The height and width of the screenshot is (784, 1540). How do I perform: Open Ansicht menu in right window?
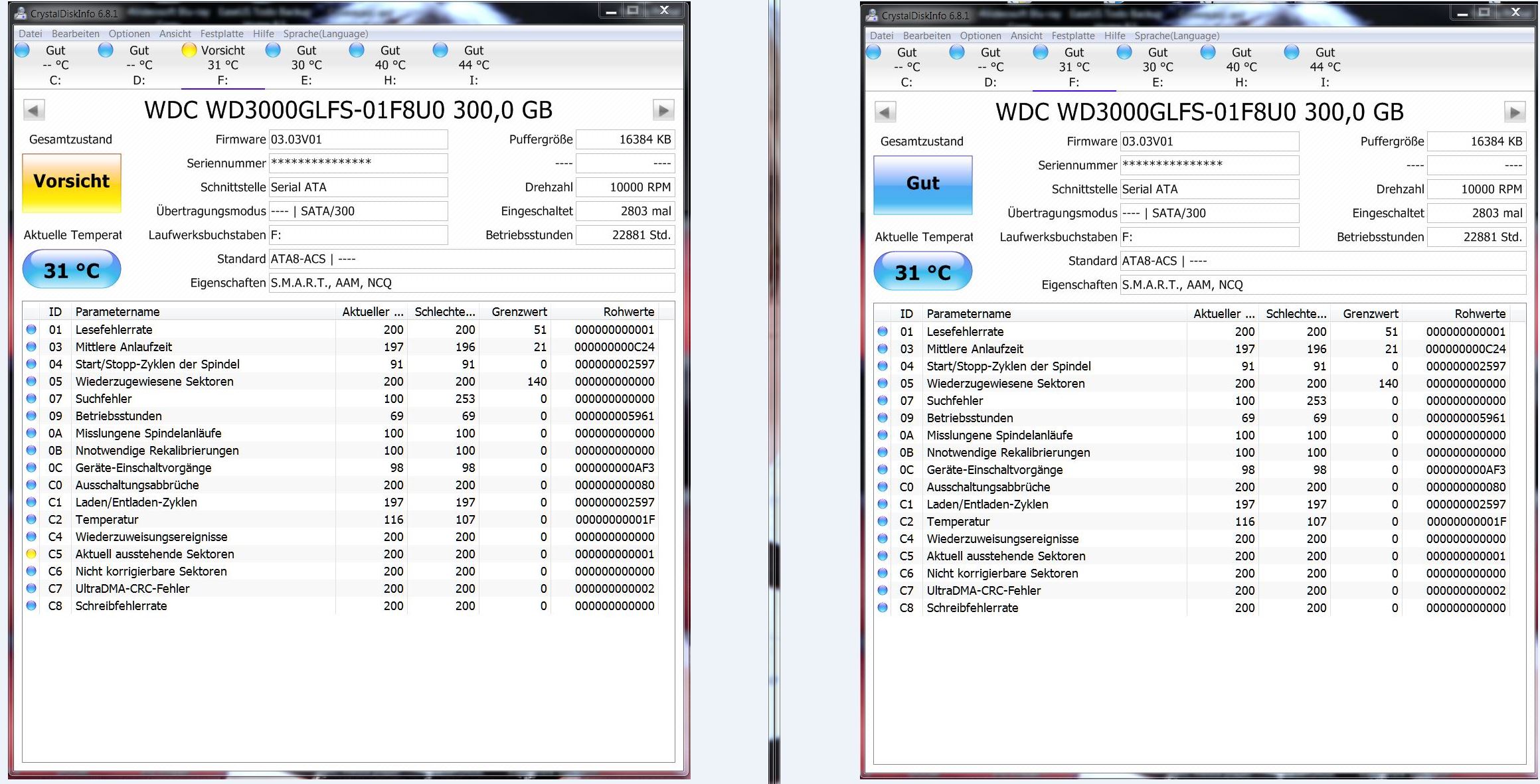[1026, 36]
